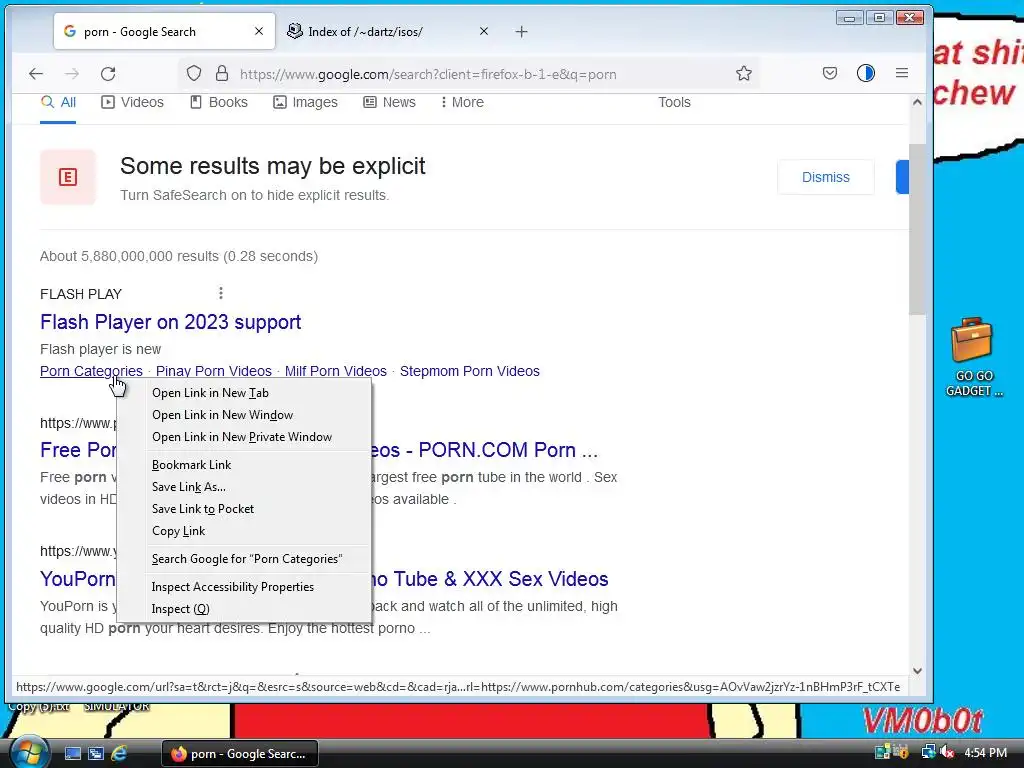Screen dimensions: 1024x768
Task: Reload the page with the refresh icon
Action: tap(108, 74)
